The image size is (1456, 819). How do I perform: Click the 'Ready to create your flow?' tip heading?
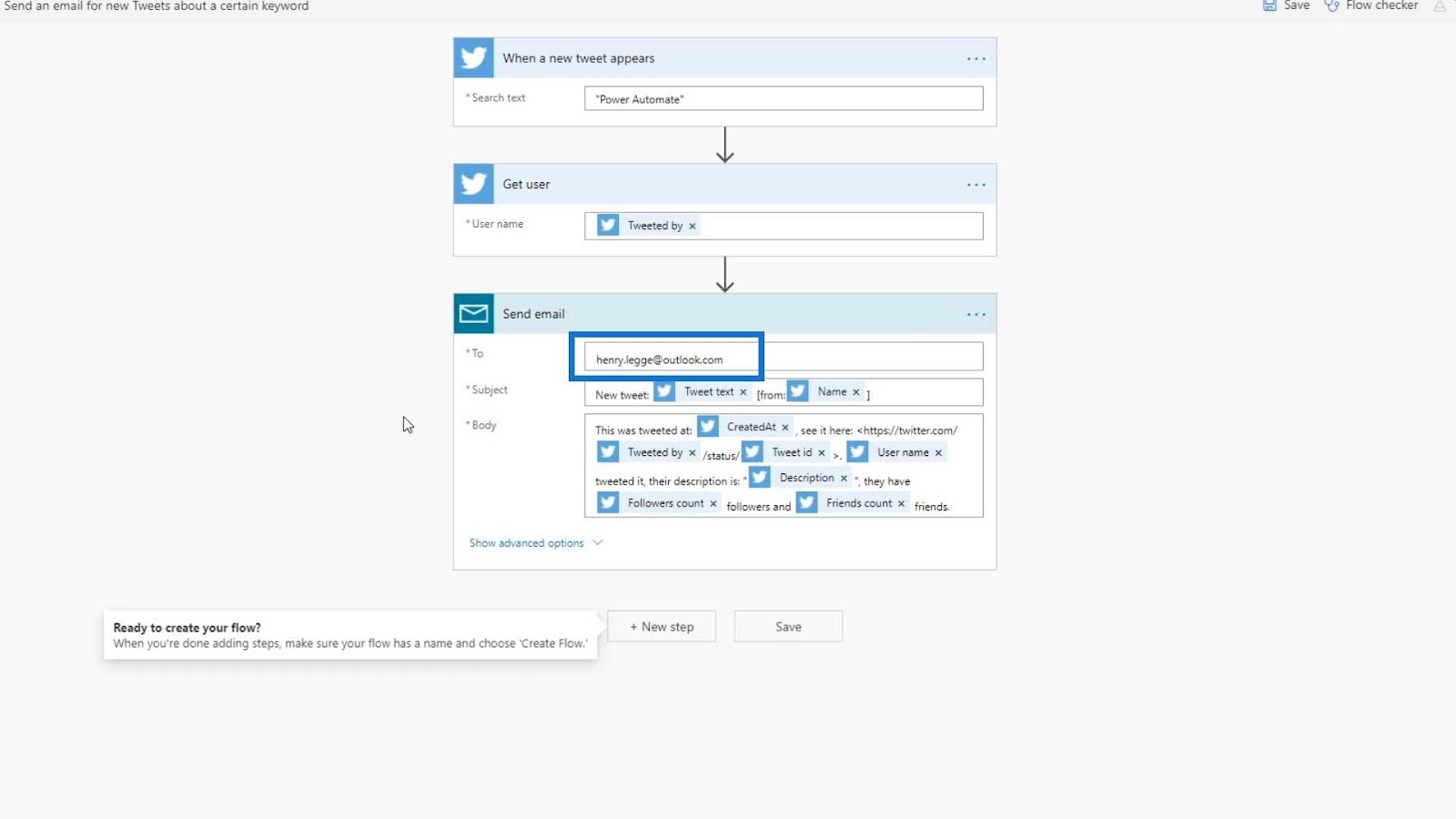187,628
